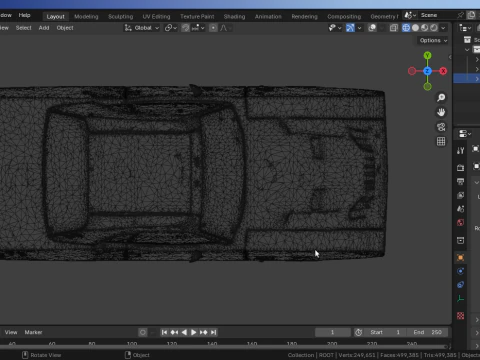Open the Collection properties tab

point(460,240)
